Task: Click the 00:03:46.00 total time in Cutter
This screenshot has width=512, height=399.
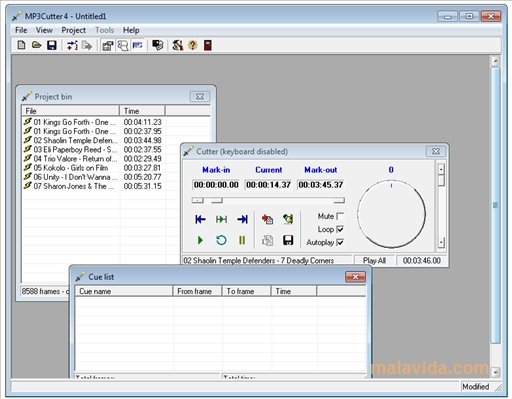Action: pos(421,261)
